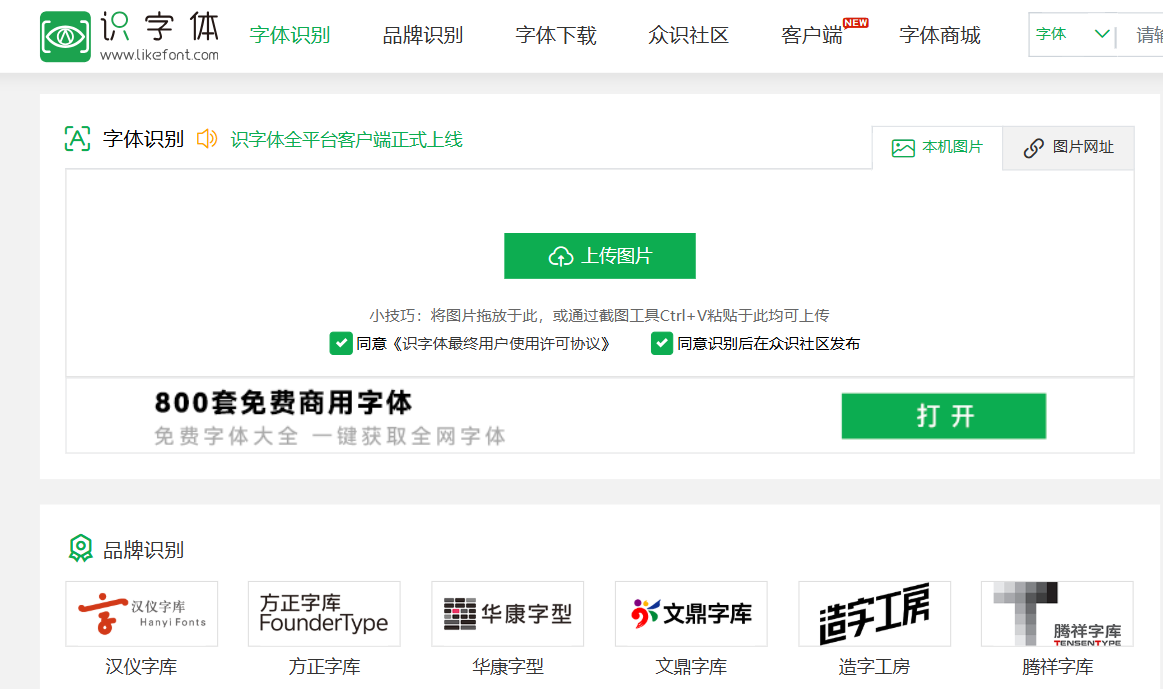
Task: Select the 造字工房 brand logo
Action: (x=874, y=614)
